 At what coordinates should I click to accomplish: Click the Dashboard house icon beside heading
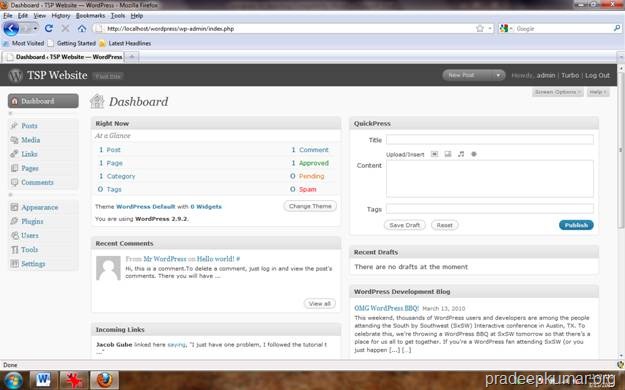97,102
